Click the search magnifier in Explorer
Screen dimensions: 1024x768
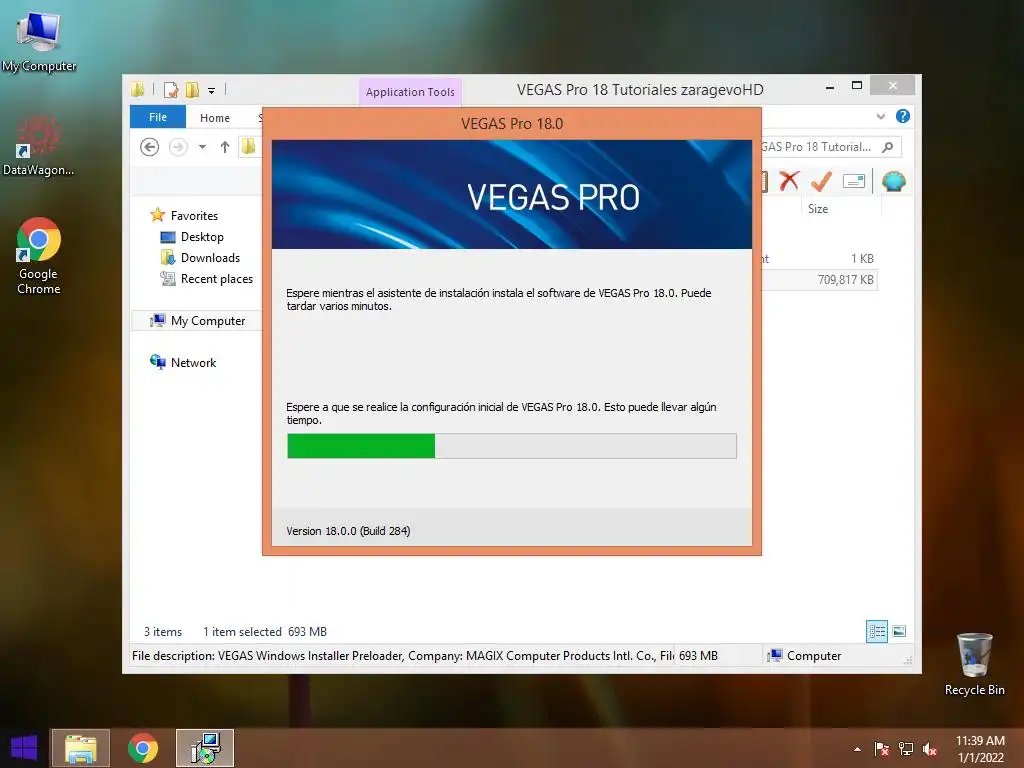(888, 147)
